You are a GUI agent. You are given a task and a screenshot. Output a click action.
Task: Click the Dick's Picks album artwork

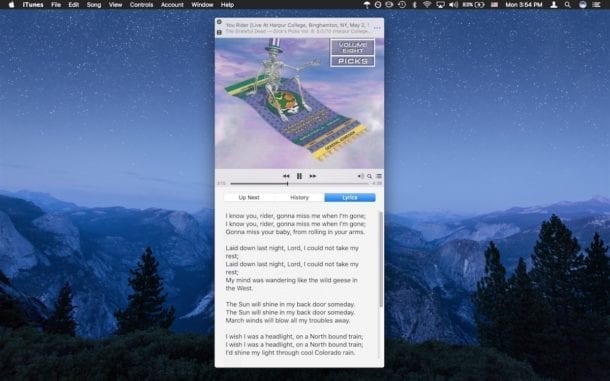pos(299,103)
